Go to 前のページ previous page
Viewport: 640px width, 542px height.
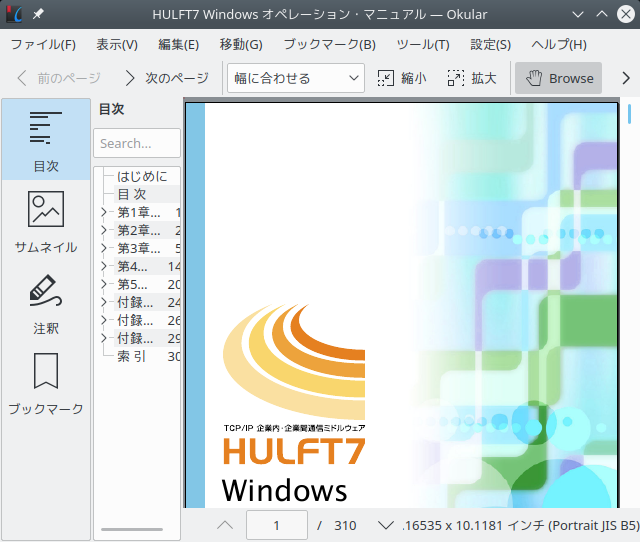click(59, 78)
